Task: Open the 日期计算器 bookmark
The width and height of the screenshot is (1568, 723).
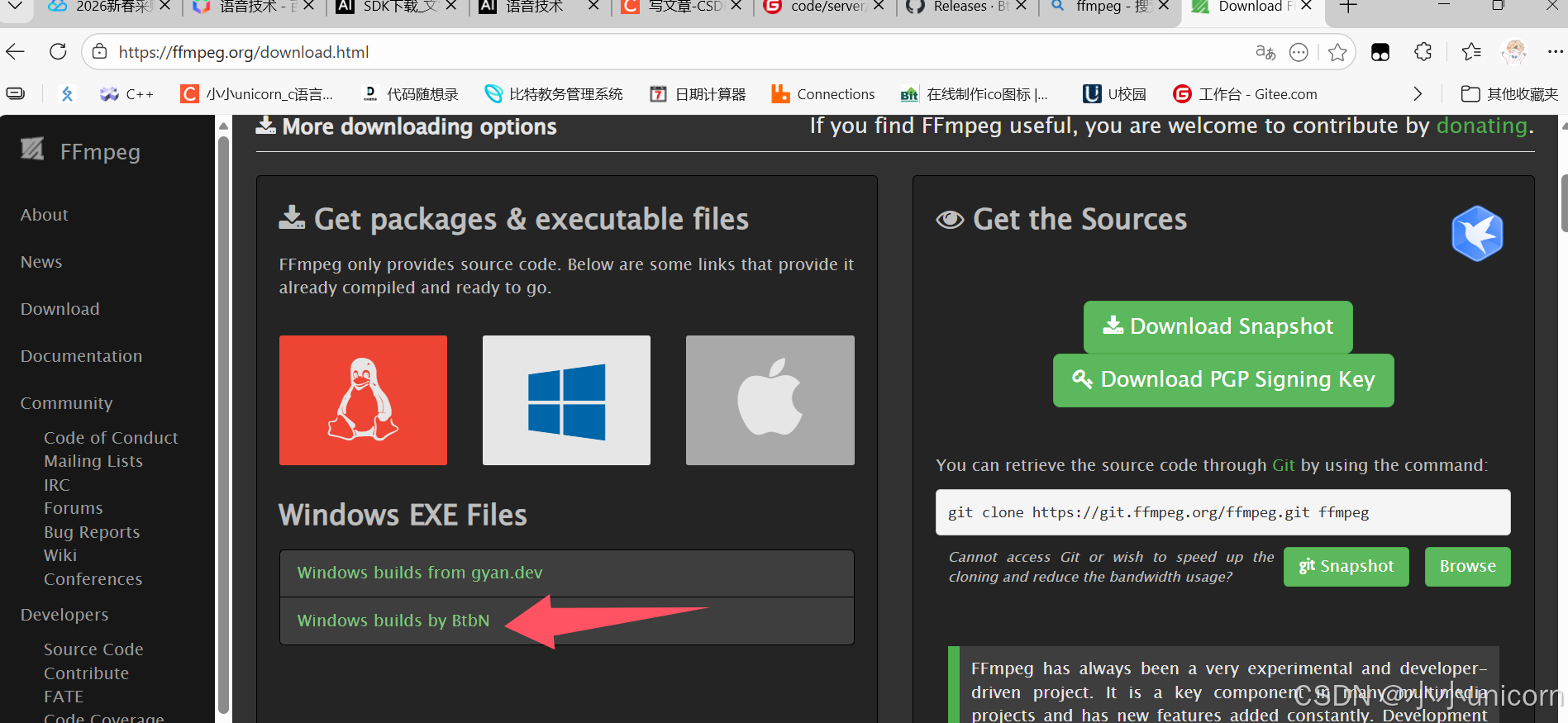Action: coord(698,94)
